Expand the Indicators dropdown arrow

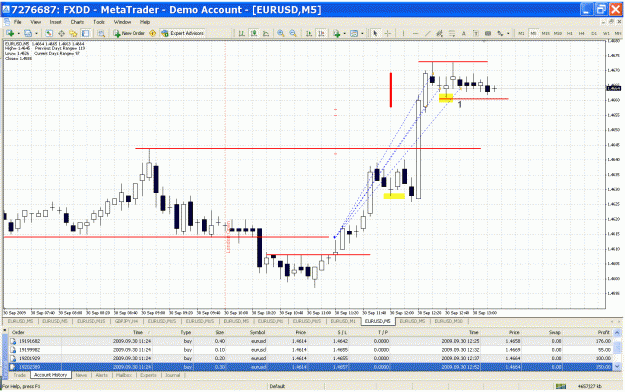344,33
